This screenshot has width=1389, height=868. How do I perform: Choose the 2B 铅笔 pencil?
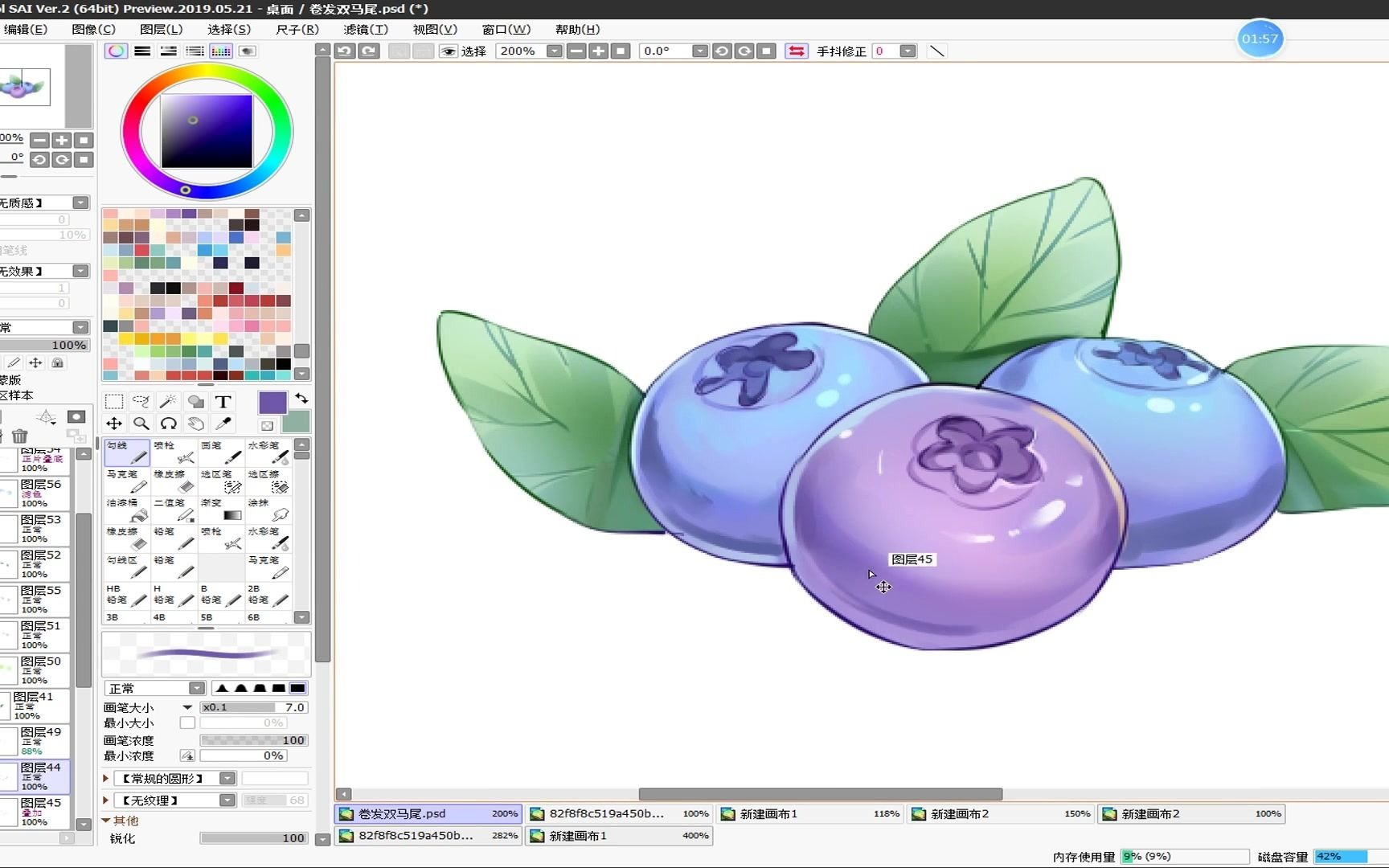268,596
